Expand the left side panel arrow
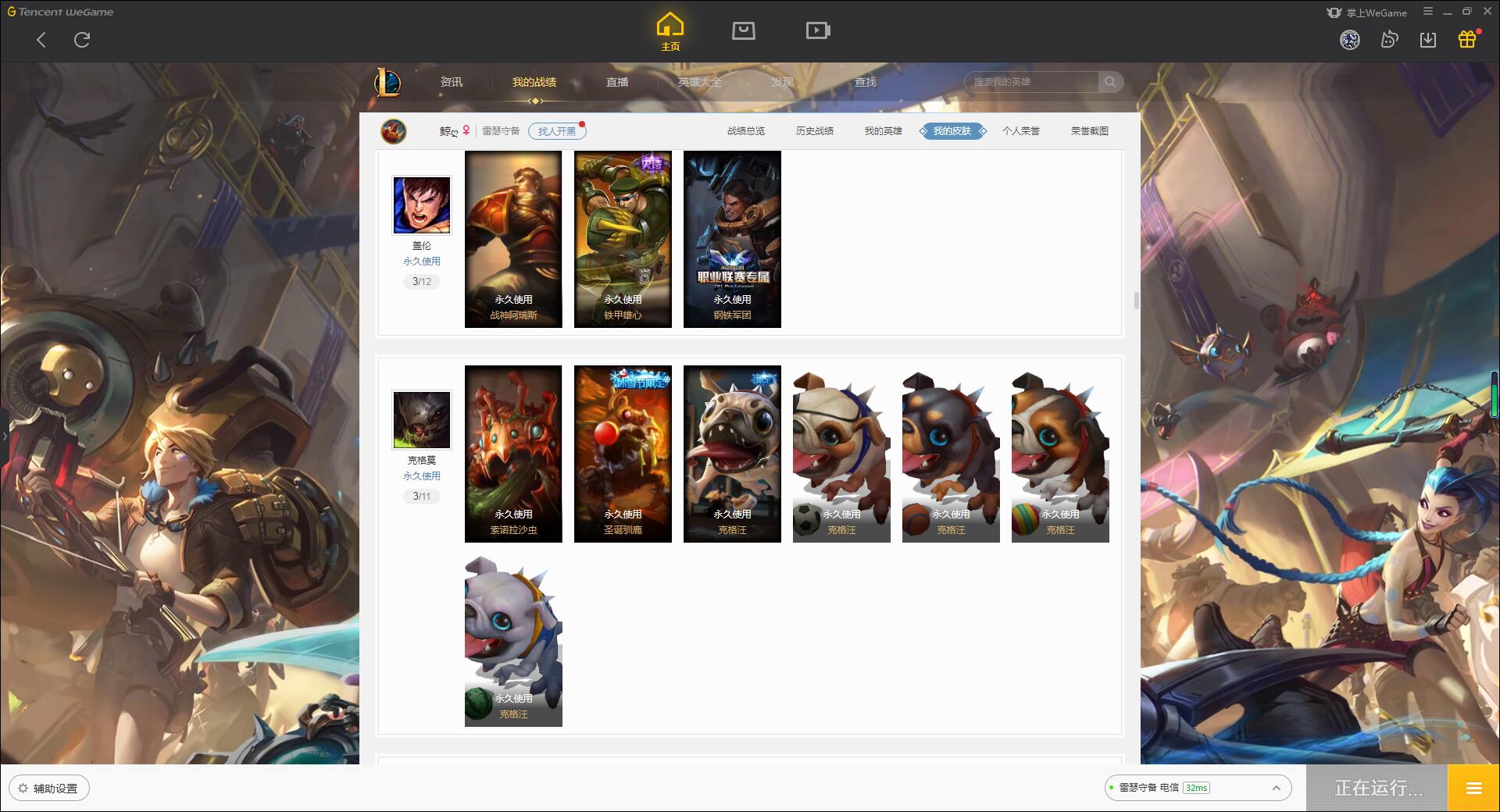 click(x=4, y=436)
